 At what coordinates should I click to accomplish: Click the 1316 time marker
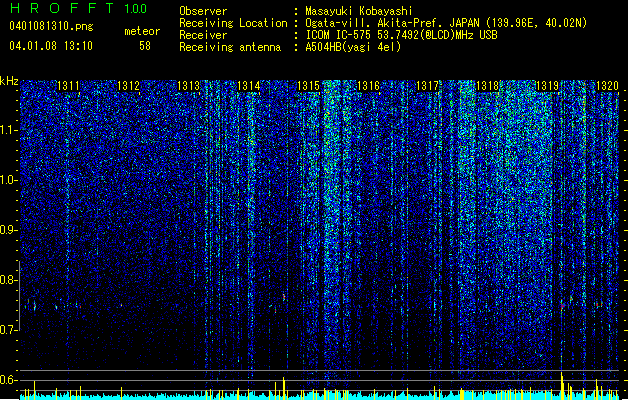(x=368, y=86)
